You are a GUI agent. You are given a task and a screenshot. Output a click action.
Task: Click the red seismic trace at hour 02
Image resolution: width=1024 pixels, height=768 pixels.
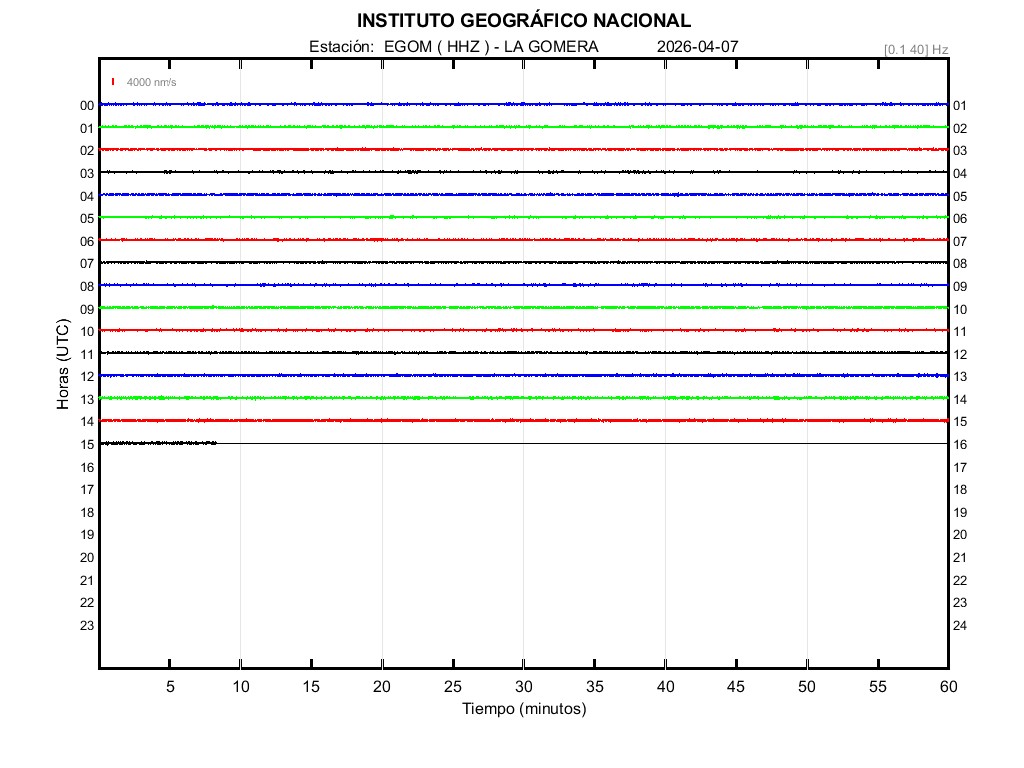[x=523, y=149]
